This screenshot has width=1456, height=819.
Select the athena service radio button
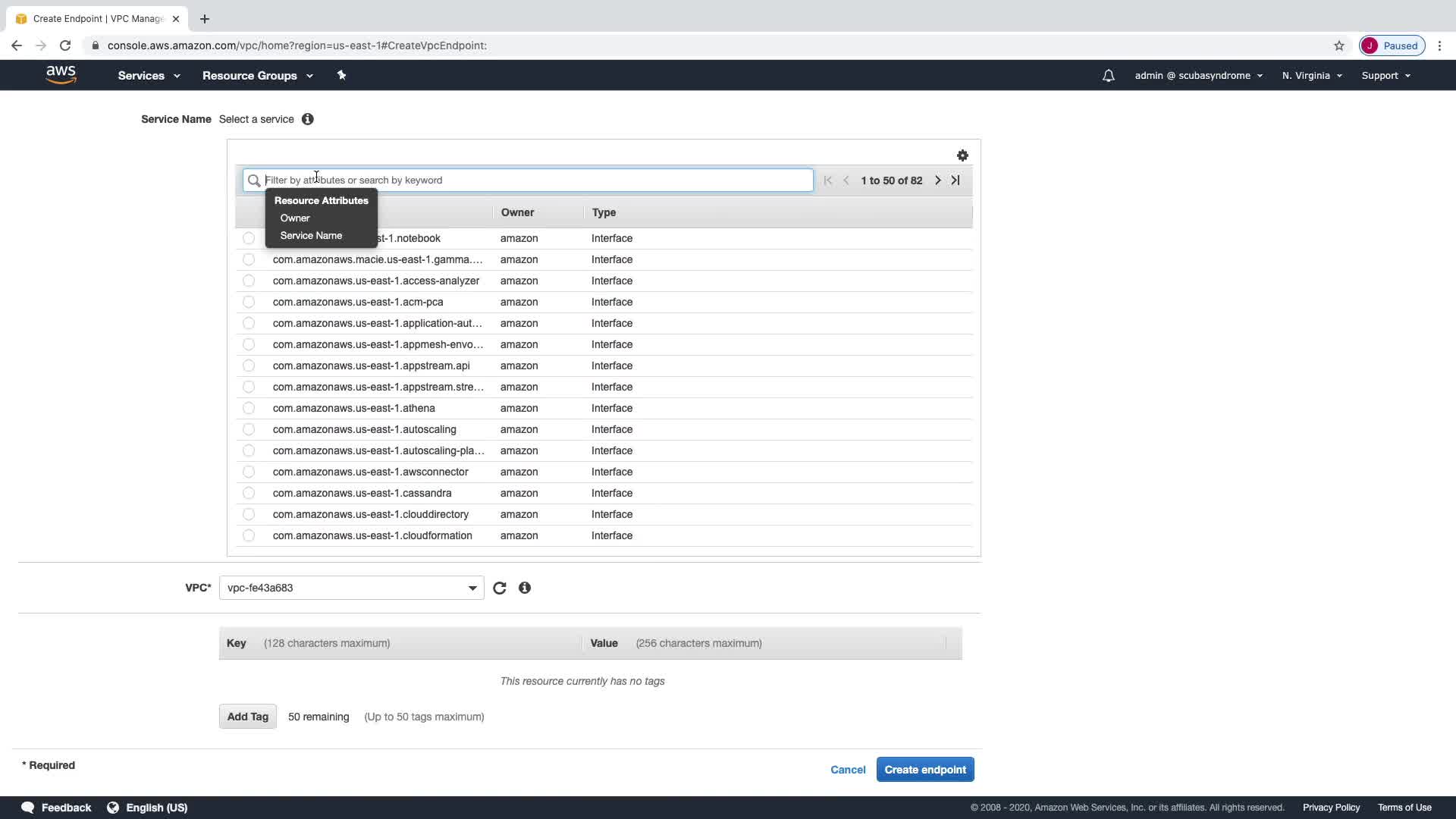coord(249,408)
